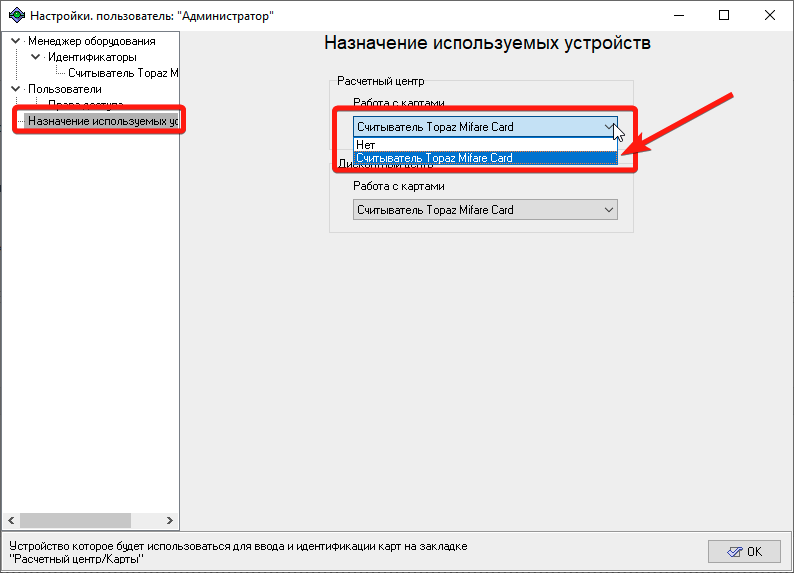This screenshot has height=573, width=794.
Task: Collapse the Идентификаторы tree node
Action: point(35,57)
